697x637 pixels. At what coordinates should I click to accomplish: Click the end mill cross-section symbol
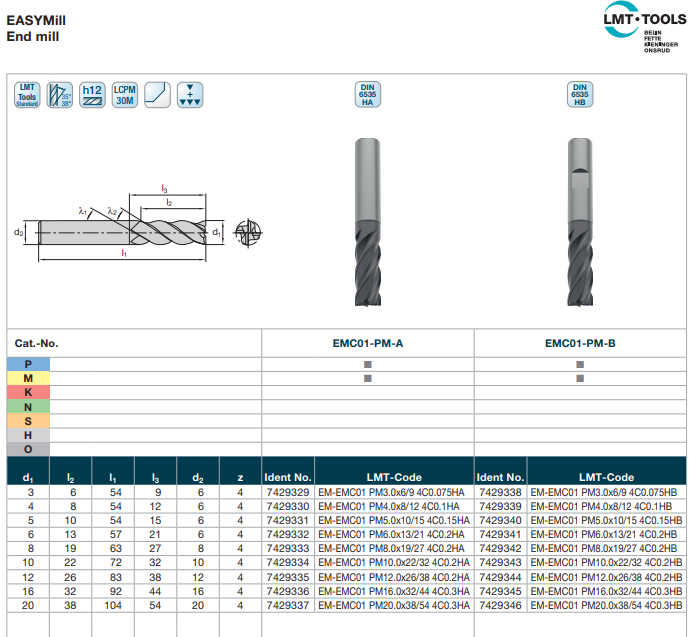(x=248, y=232)
